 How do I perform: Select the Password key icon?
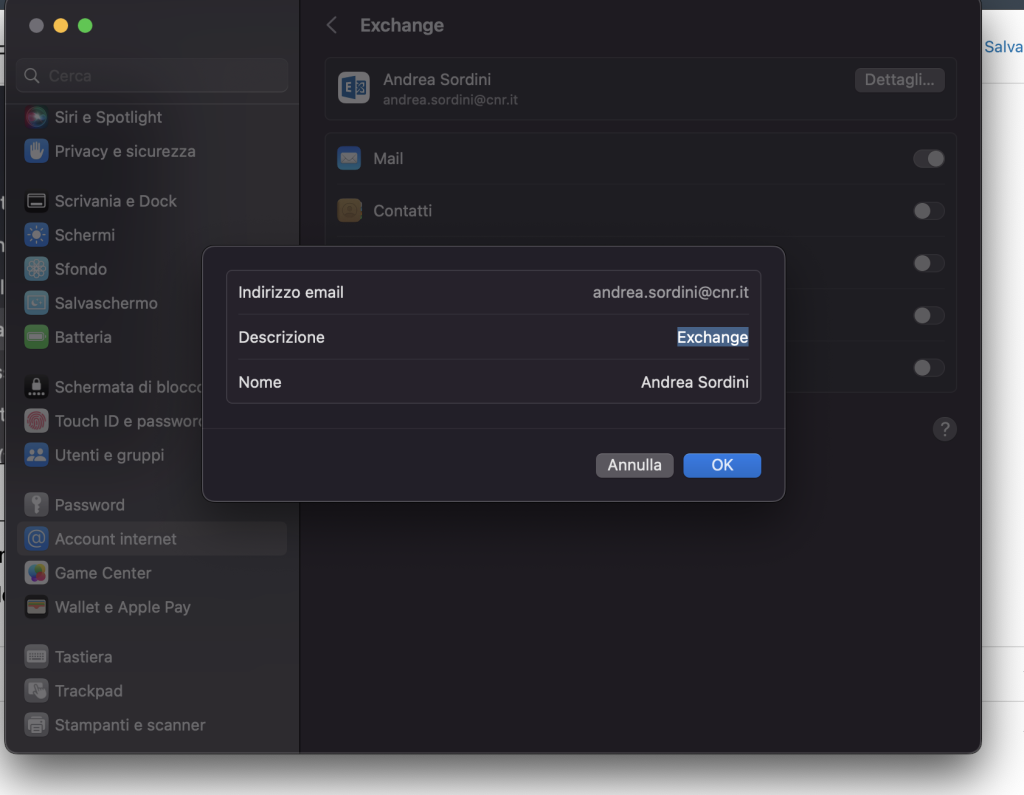tap(37, 504)
